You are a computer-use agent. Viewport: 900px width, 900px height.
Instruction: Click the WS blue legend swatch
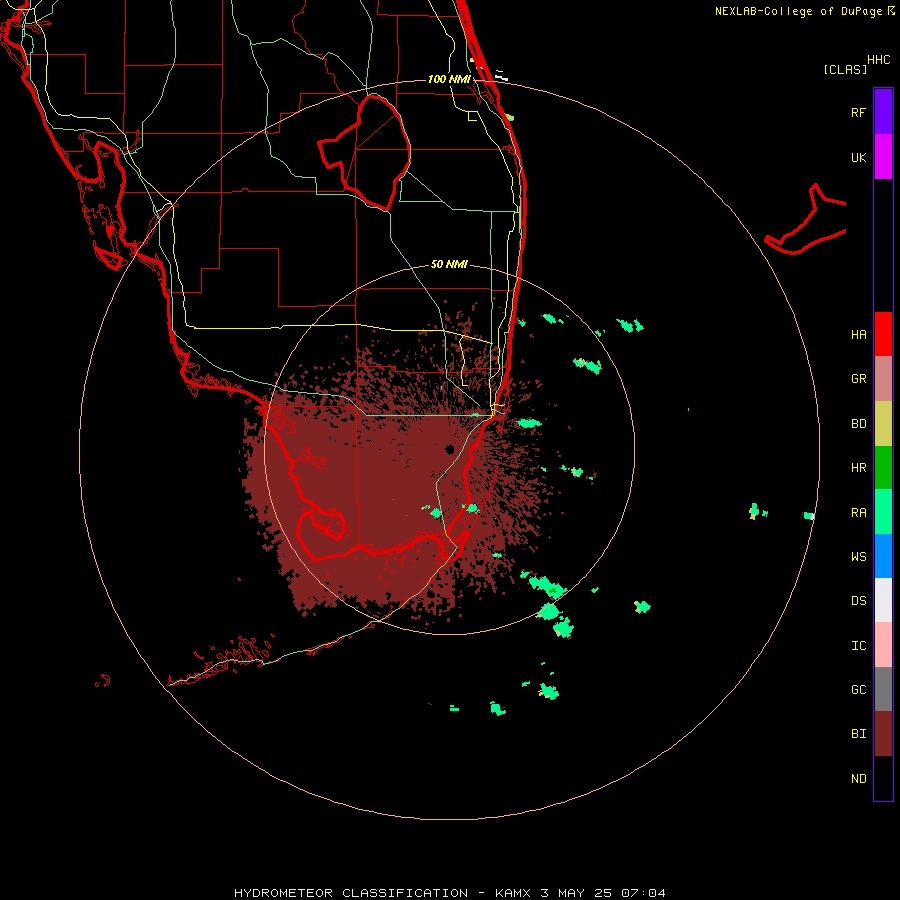click(x=883, y=556)
